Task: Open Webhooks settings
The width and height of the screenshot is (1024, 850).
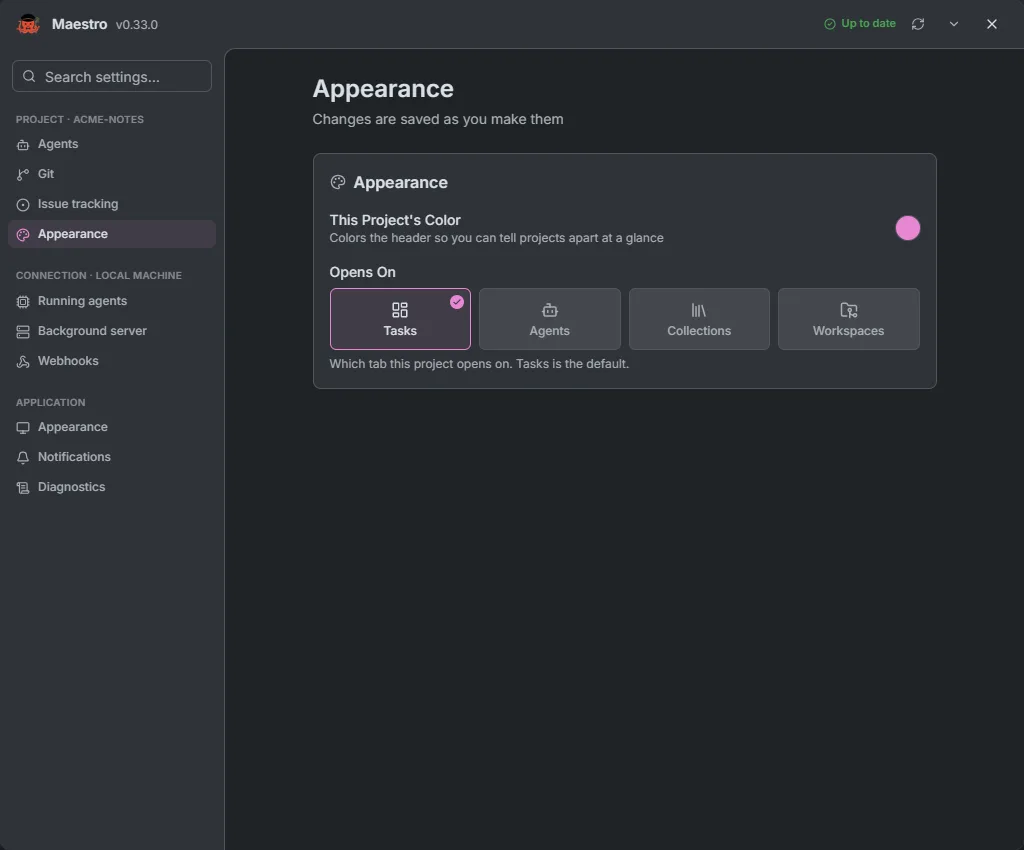Action: (112, 362)
